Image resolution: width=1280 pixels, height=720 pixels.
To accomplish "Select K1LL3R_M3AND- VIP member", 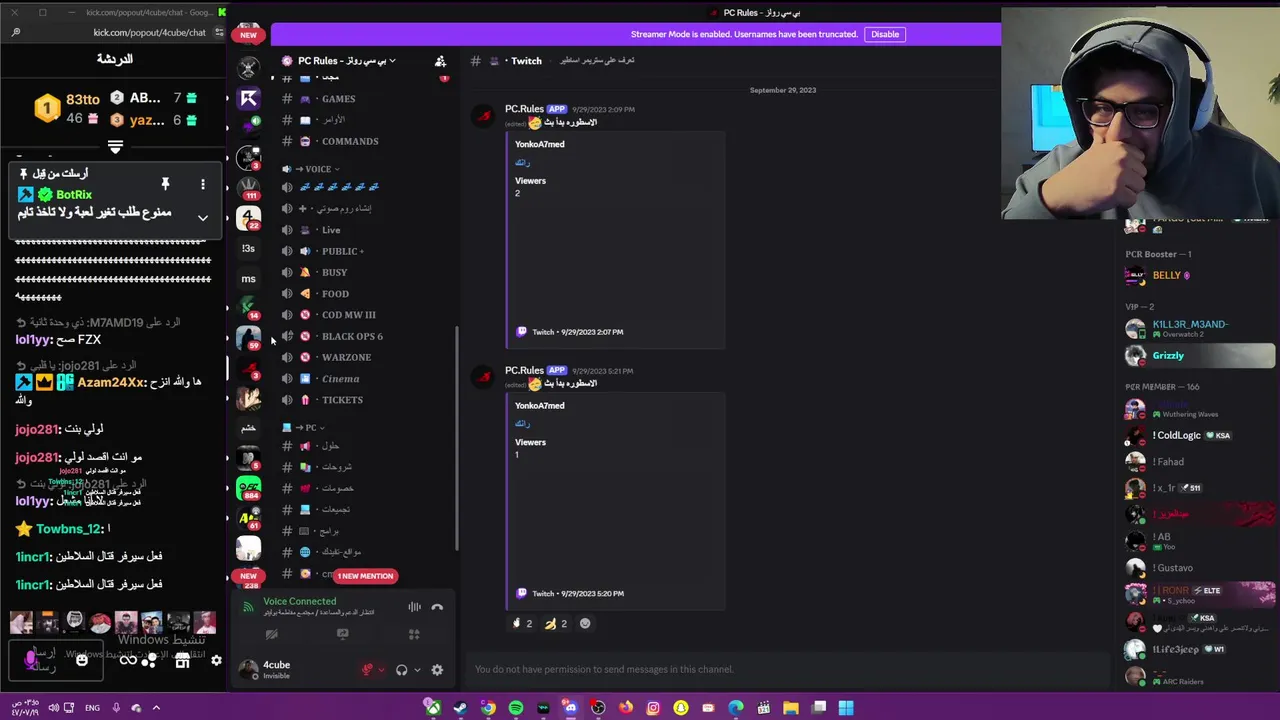I will pos(1200,328).
